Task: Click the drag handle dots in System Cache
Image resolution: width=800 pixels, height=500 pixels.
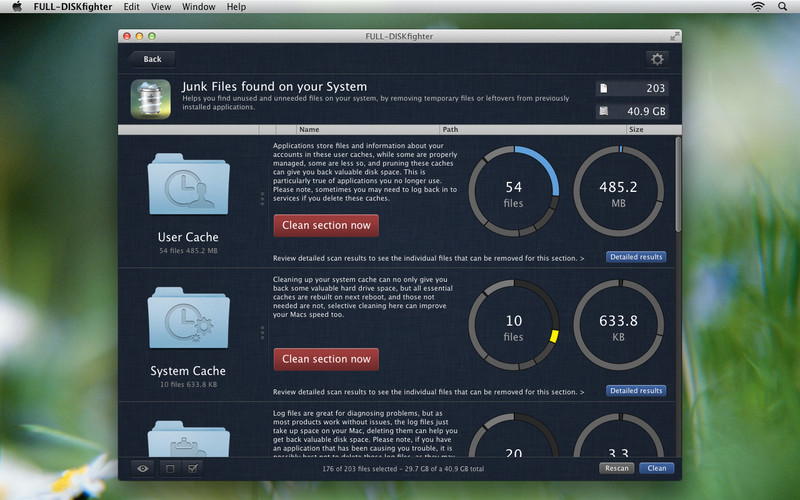Action: pos(262,333)
